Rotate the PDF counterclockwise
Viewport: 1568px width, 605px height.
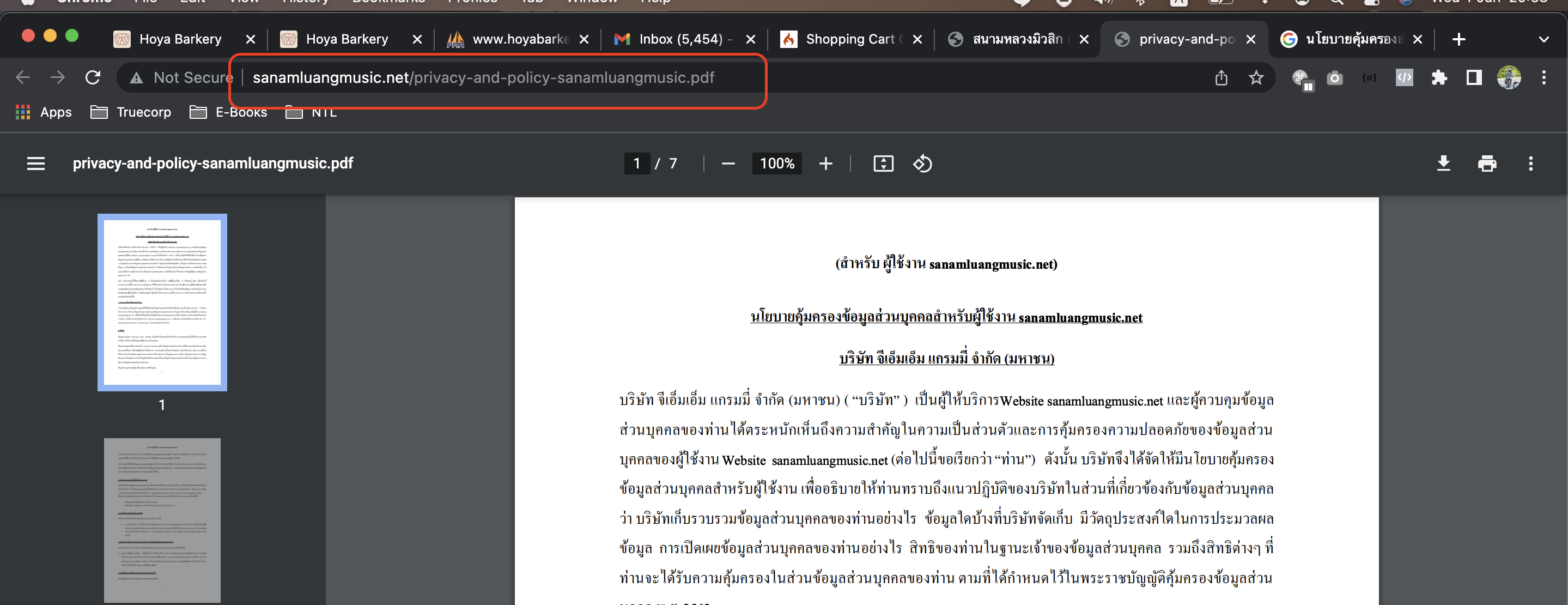922,163
